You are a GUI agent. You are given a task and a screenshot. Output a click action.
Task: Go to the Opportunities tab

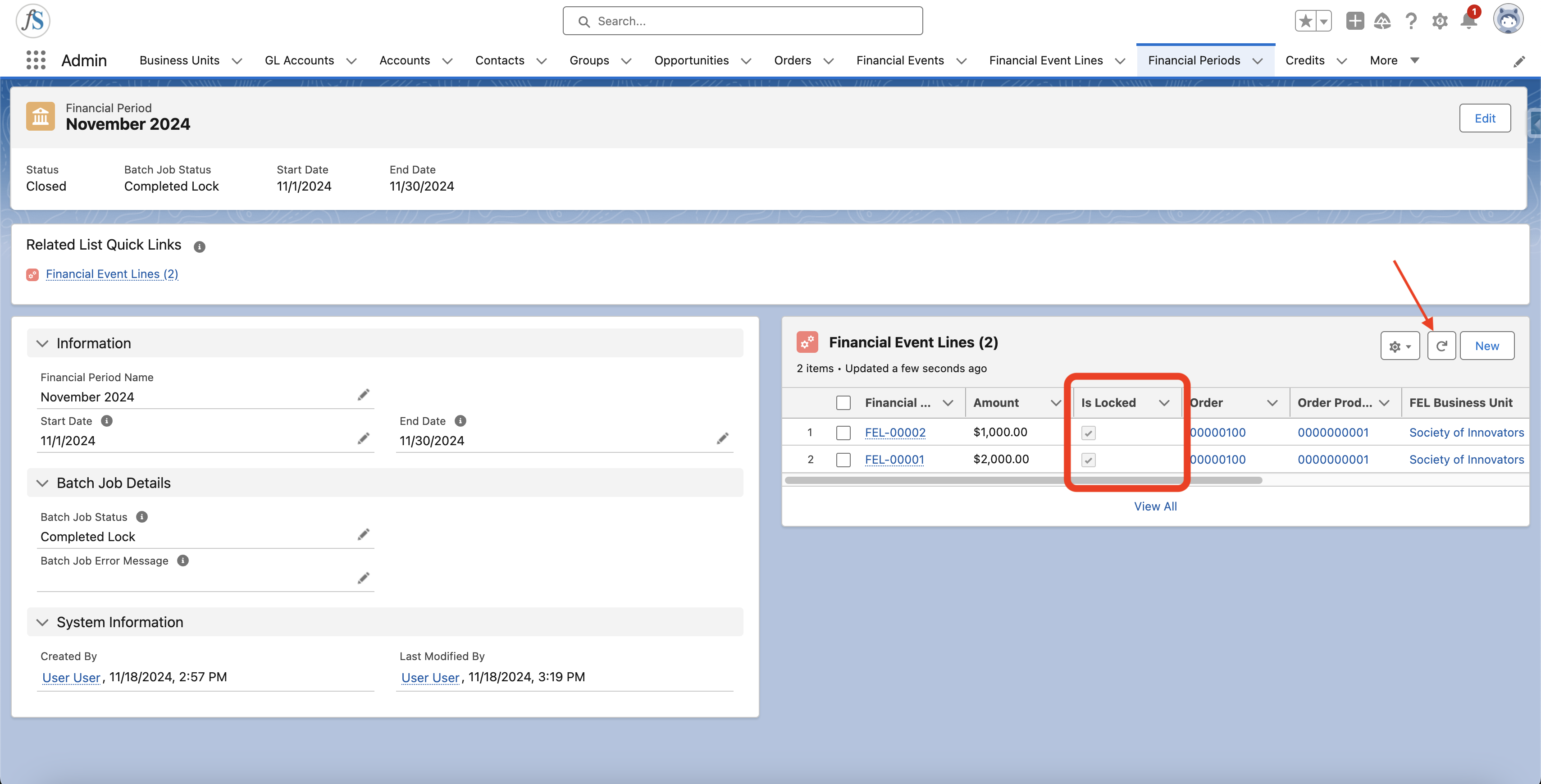[x=691, y=60]
